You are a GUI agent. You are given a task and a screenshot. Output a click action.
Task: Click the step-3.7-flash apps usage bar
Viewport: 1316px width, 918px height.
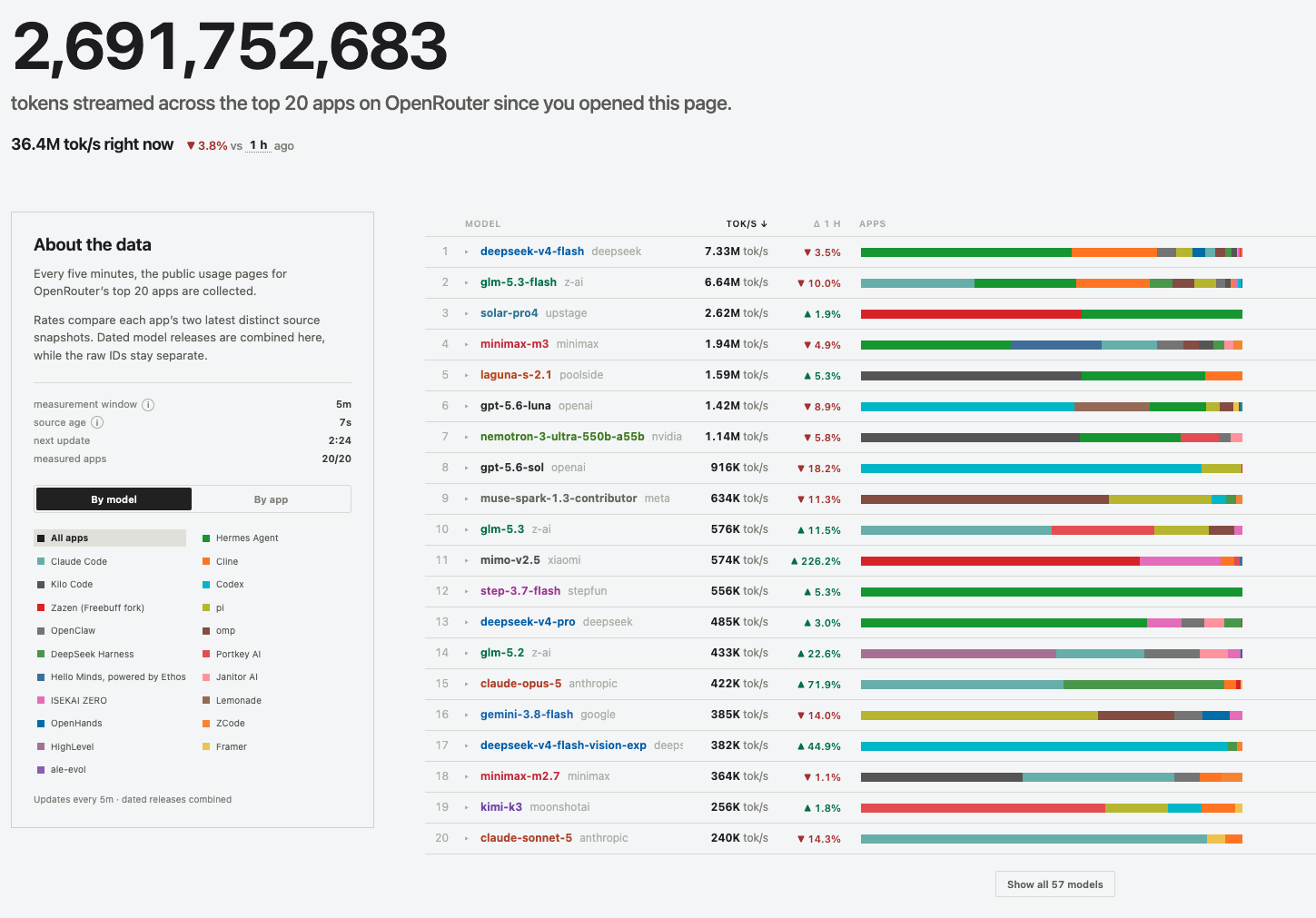(x=1052, y=592)
